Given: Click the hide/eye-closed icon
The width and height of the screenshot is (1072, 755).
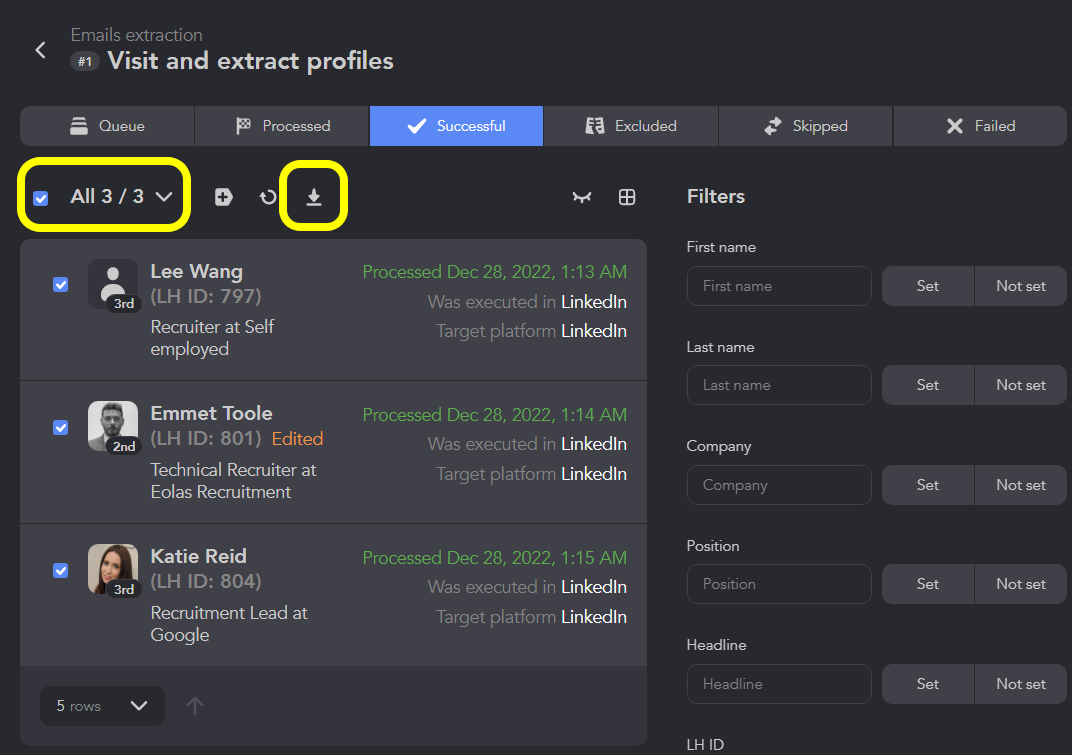Looking at the screenshot, I should 582,197.
